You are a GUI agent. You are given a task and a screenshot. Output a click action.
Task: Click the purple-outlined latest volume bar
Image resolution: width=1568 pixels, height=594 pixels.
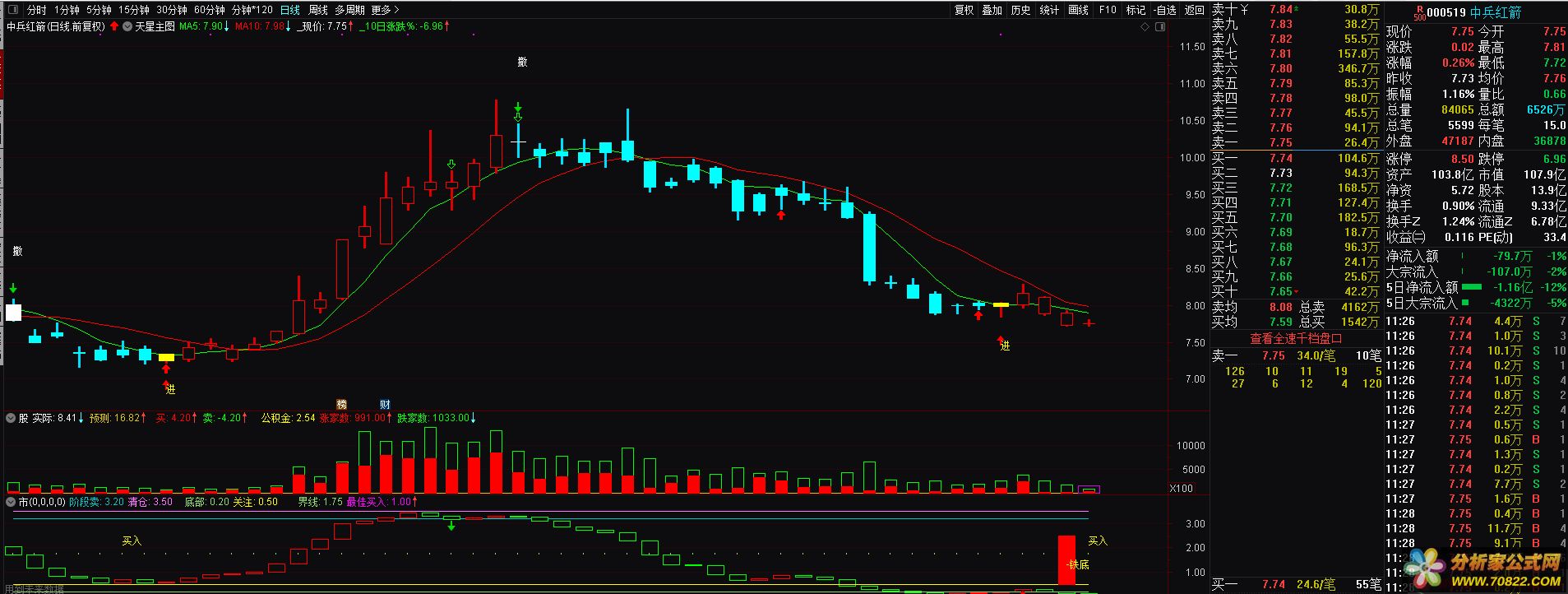pos(1089,489)
